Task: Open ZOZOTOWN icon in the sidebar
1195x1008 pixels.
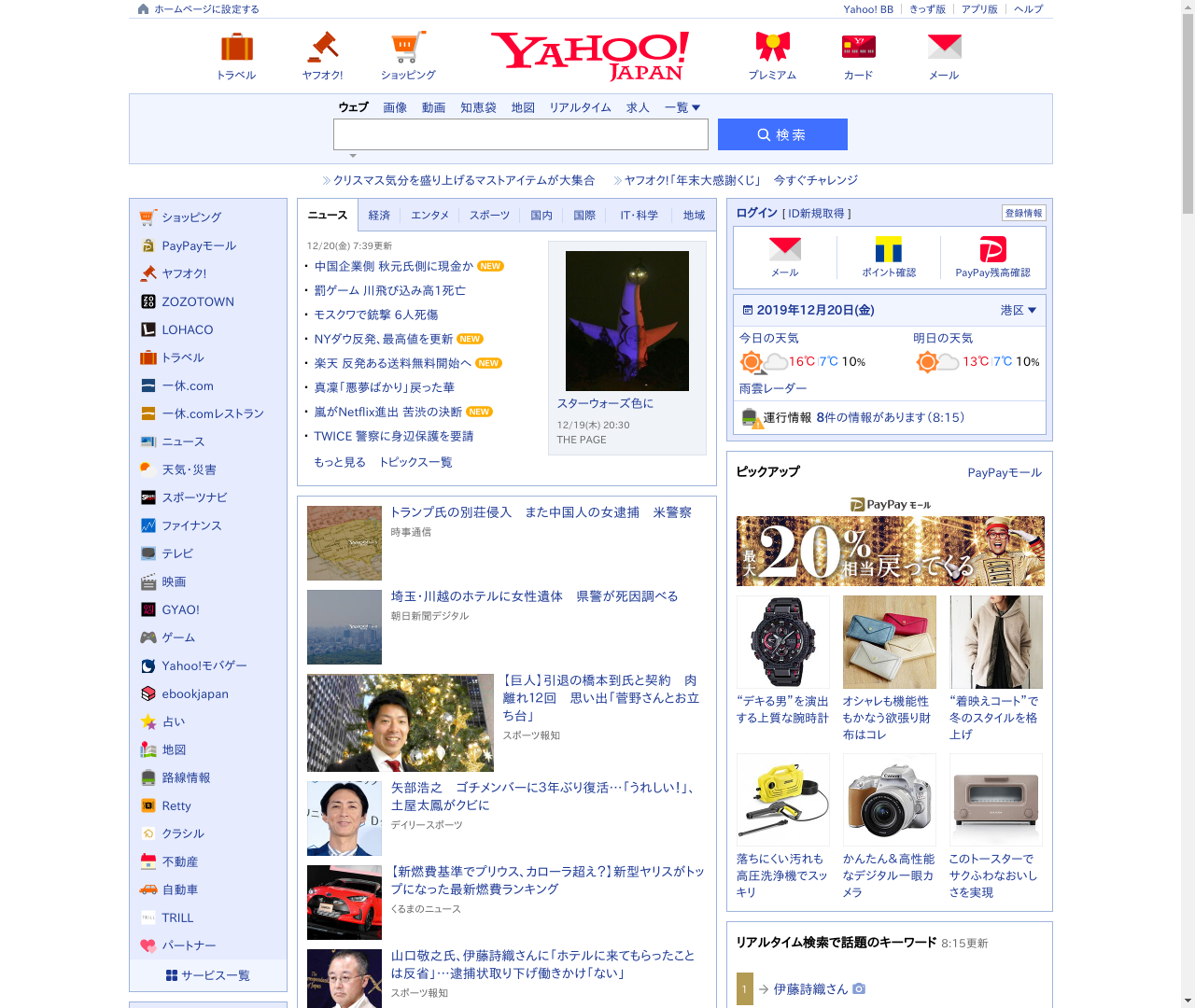Action: pyautogui.click(x=148, y=301)
